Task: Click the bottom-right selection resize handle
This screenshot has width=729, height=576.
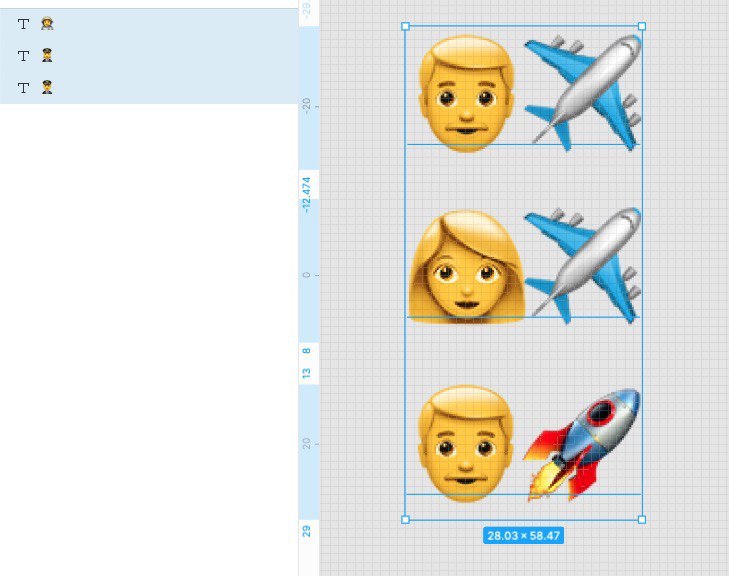Action: tap(642, 519)
